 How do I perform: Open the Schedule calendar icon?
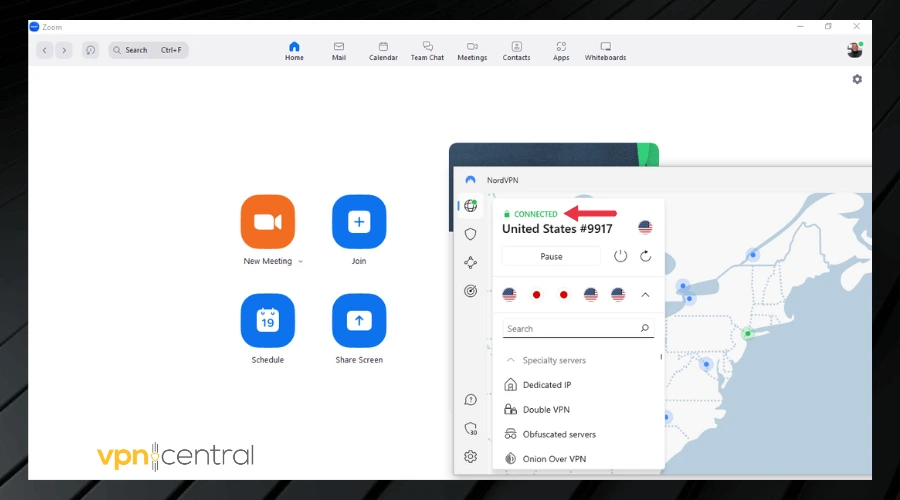coord(267,320)
